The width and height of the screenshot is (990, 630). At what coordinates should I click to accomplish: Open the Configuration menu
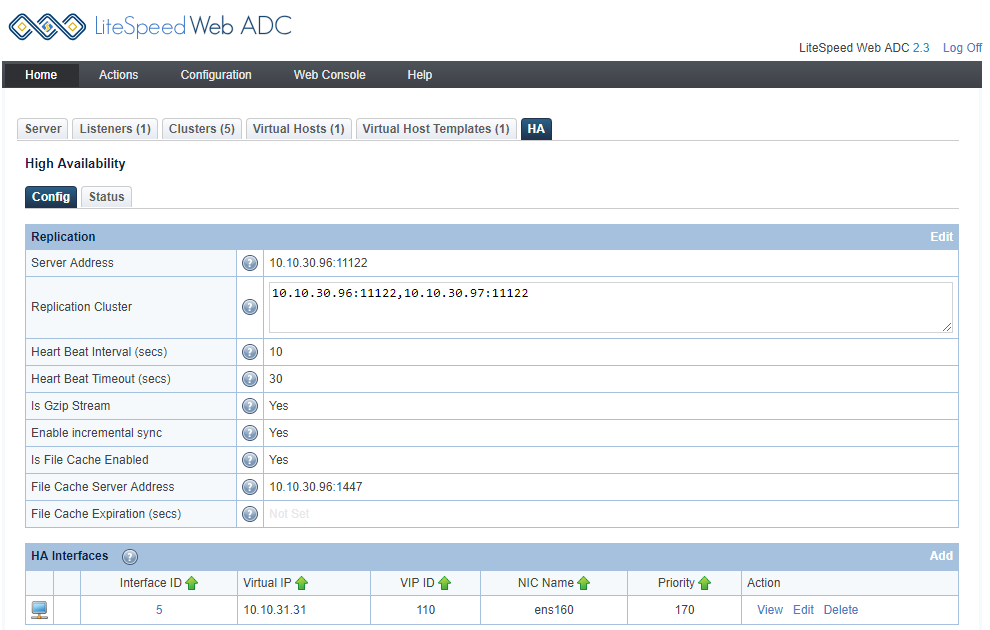click(x=216, y=75)
